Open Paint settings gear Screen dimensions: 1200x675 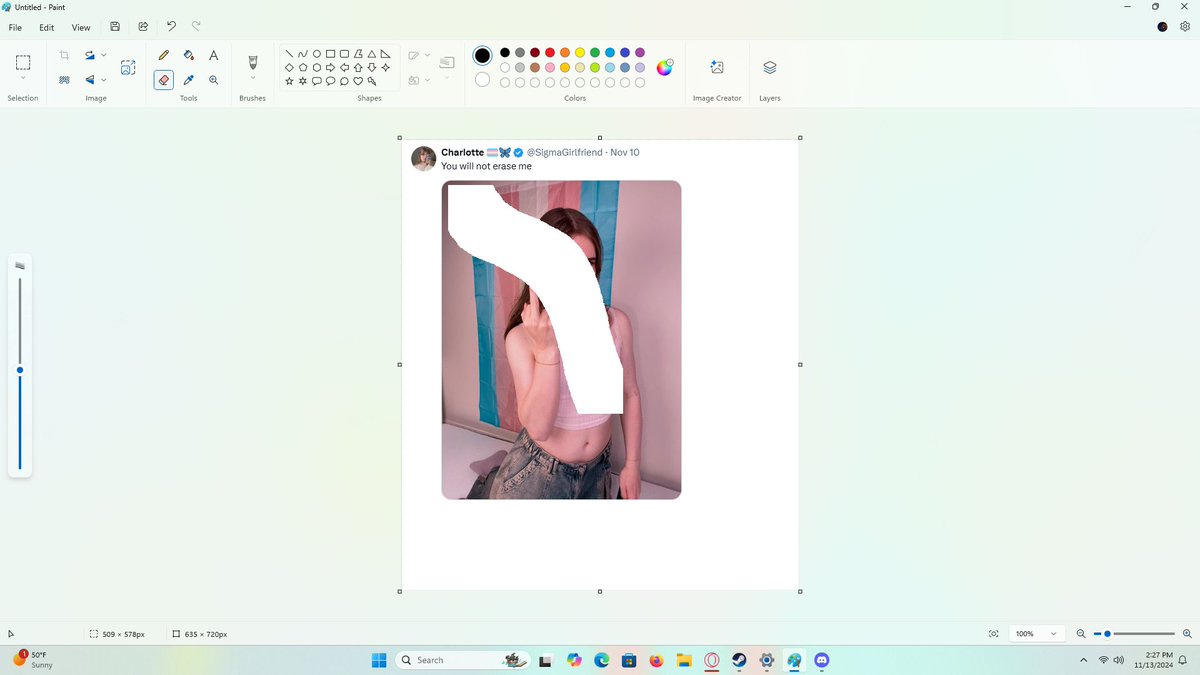click(x=1185, y=27)
